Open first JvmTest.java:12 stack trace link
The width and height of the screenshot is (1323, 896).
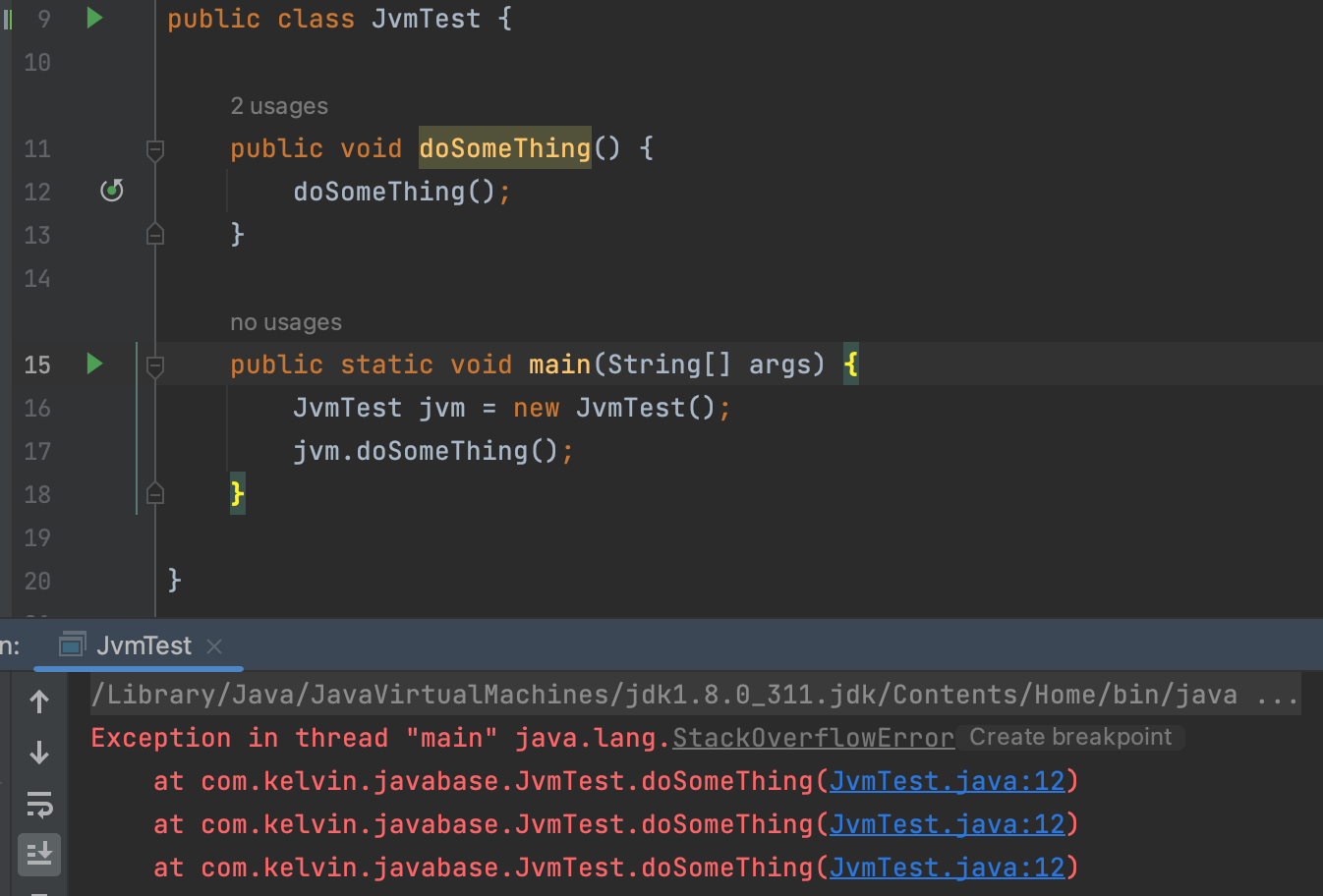(x=948, y=781)
